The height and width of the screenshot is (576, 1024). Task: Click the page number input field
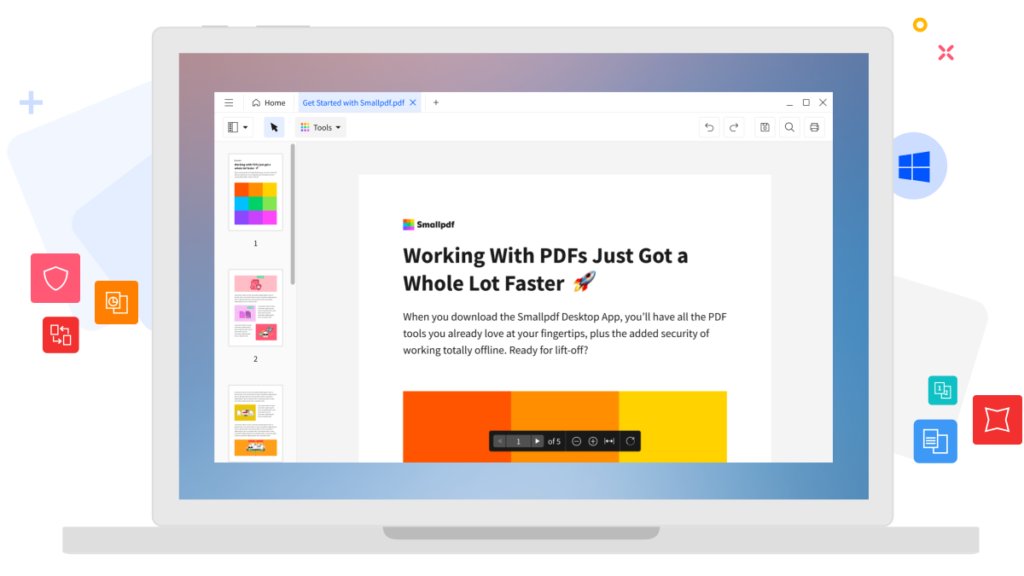pyautogui.click(x=518, y=441)
